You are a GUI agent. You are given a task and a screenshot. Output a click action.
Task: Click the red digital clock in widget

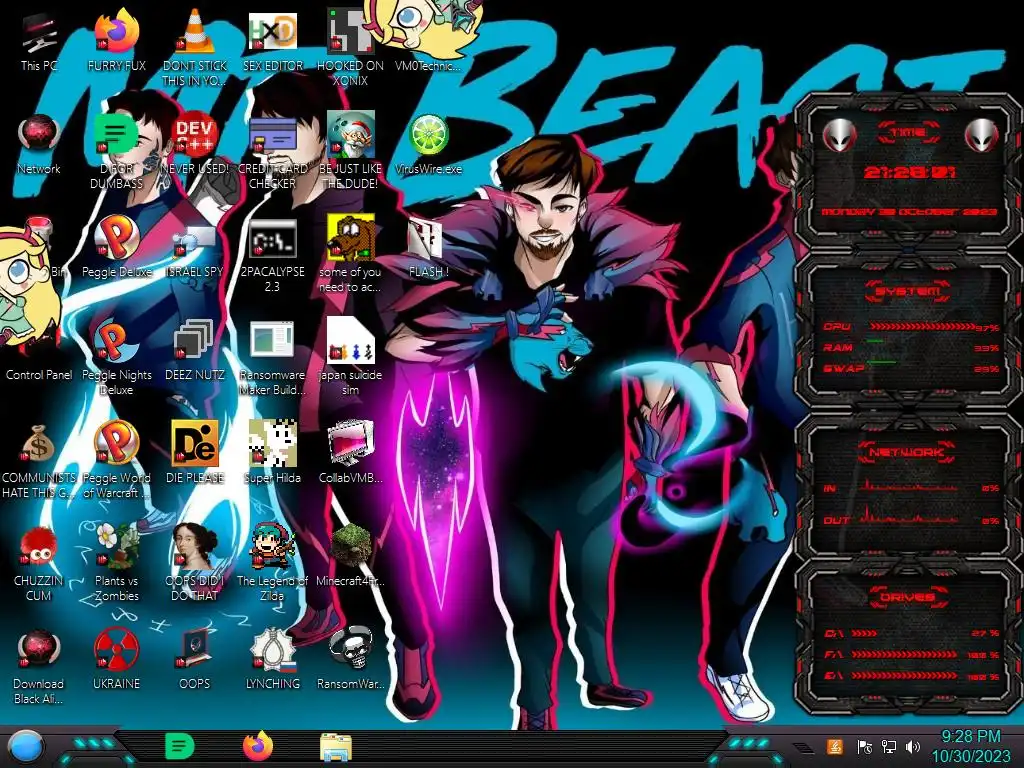coord(910,172)
